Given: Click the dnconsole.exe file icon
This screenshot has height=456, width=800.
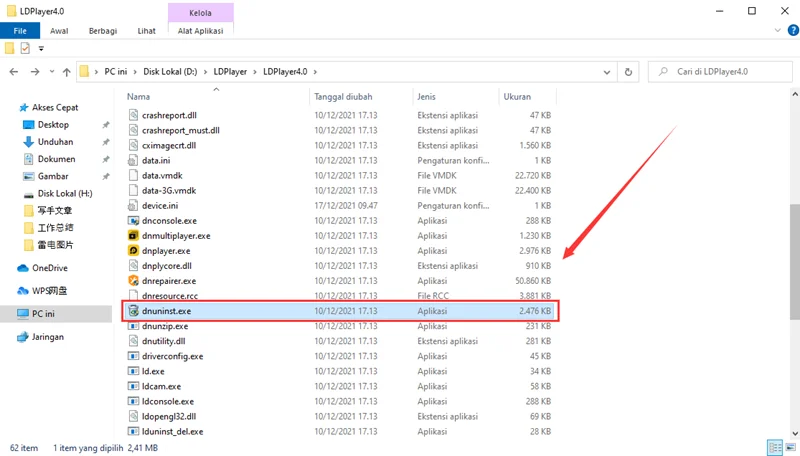Looking at the screenshot, I should (x=133, y=221).
